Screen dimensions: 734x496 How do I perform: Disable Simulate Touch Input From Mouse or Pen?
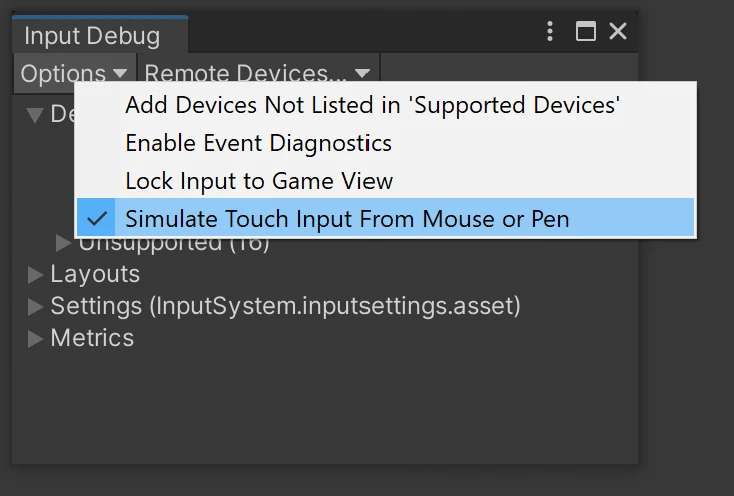click(347, 219)
